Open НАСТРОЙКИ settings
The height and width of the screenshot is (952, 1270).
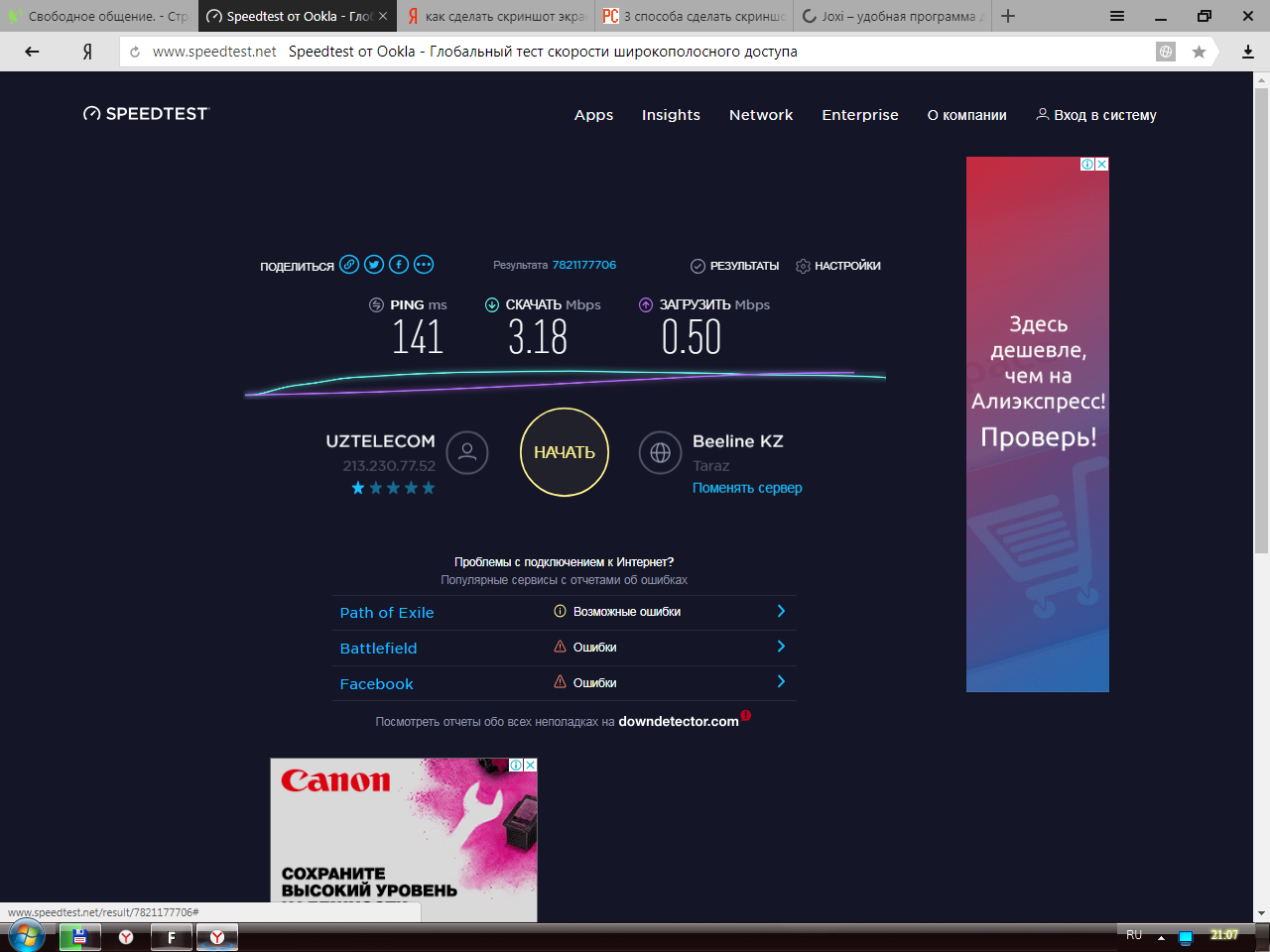pos(838,266)
